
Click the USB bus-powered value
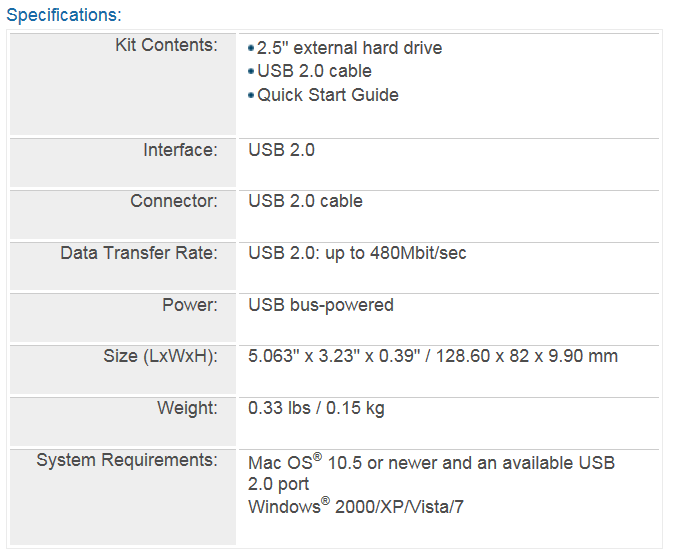[x=321, y=305]
